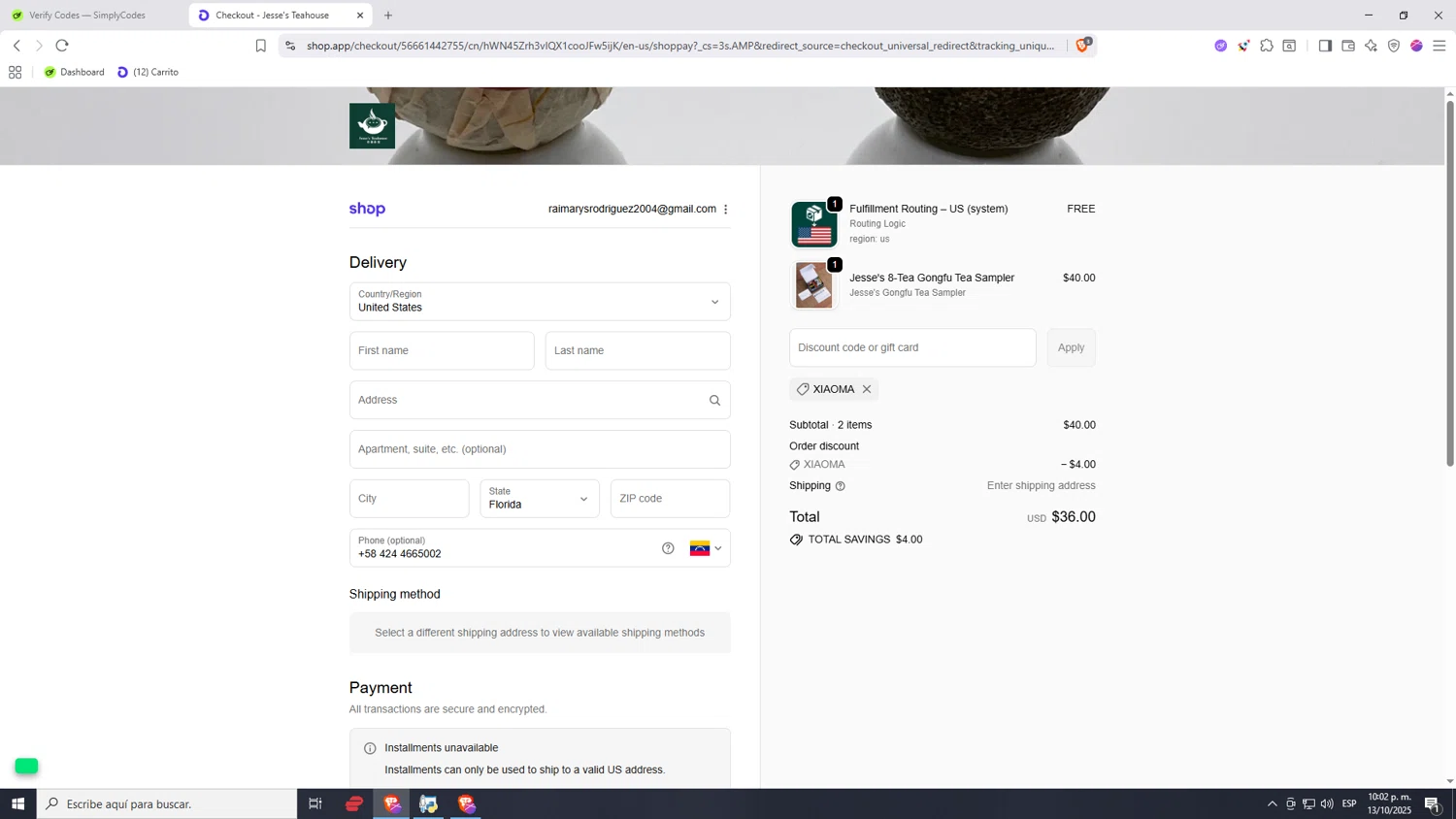The image size is (1456, 819).
Task: Go back to the previous page
Action: [17, 46]
